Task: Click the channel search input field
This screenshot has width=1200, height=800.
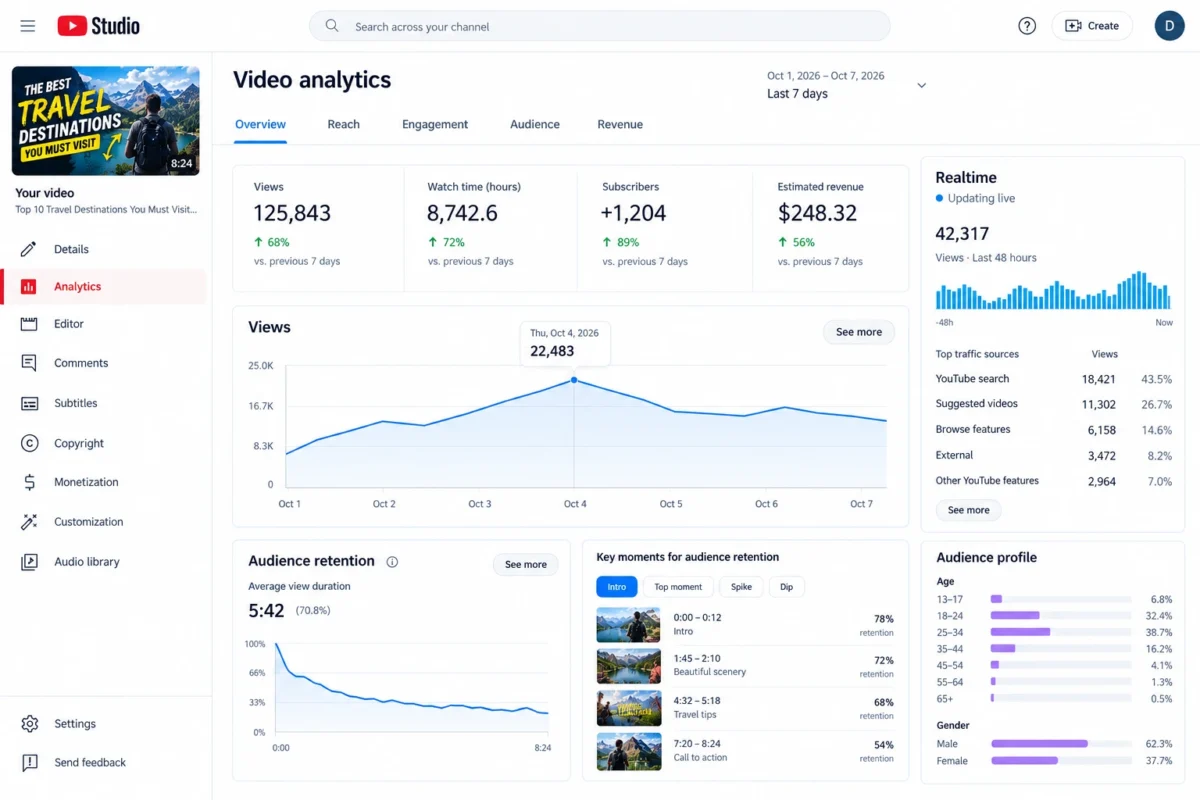Action: 600,26
